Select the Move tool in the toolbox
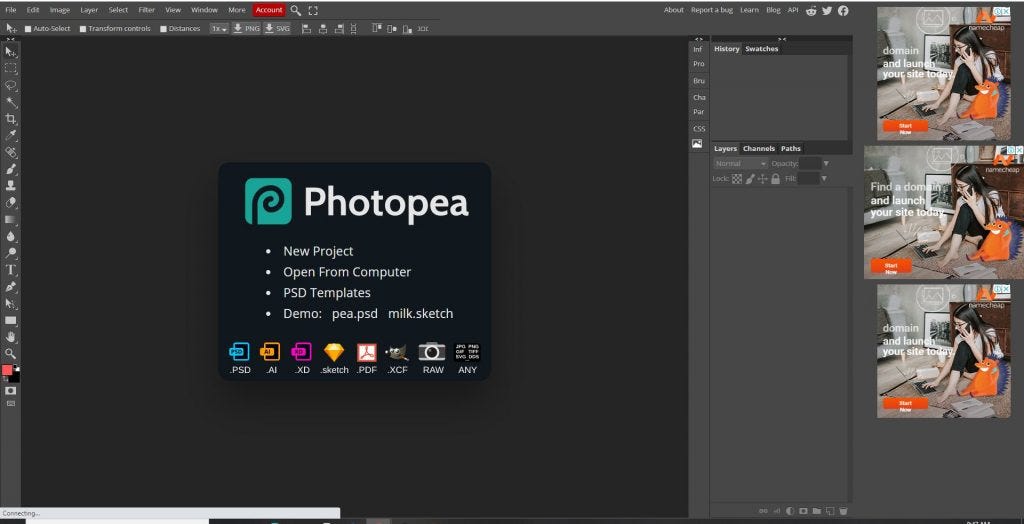1024x524 pixels. 10,52
